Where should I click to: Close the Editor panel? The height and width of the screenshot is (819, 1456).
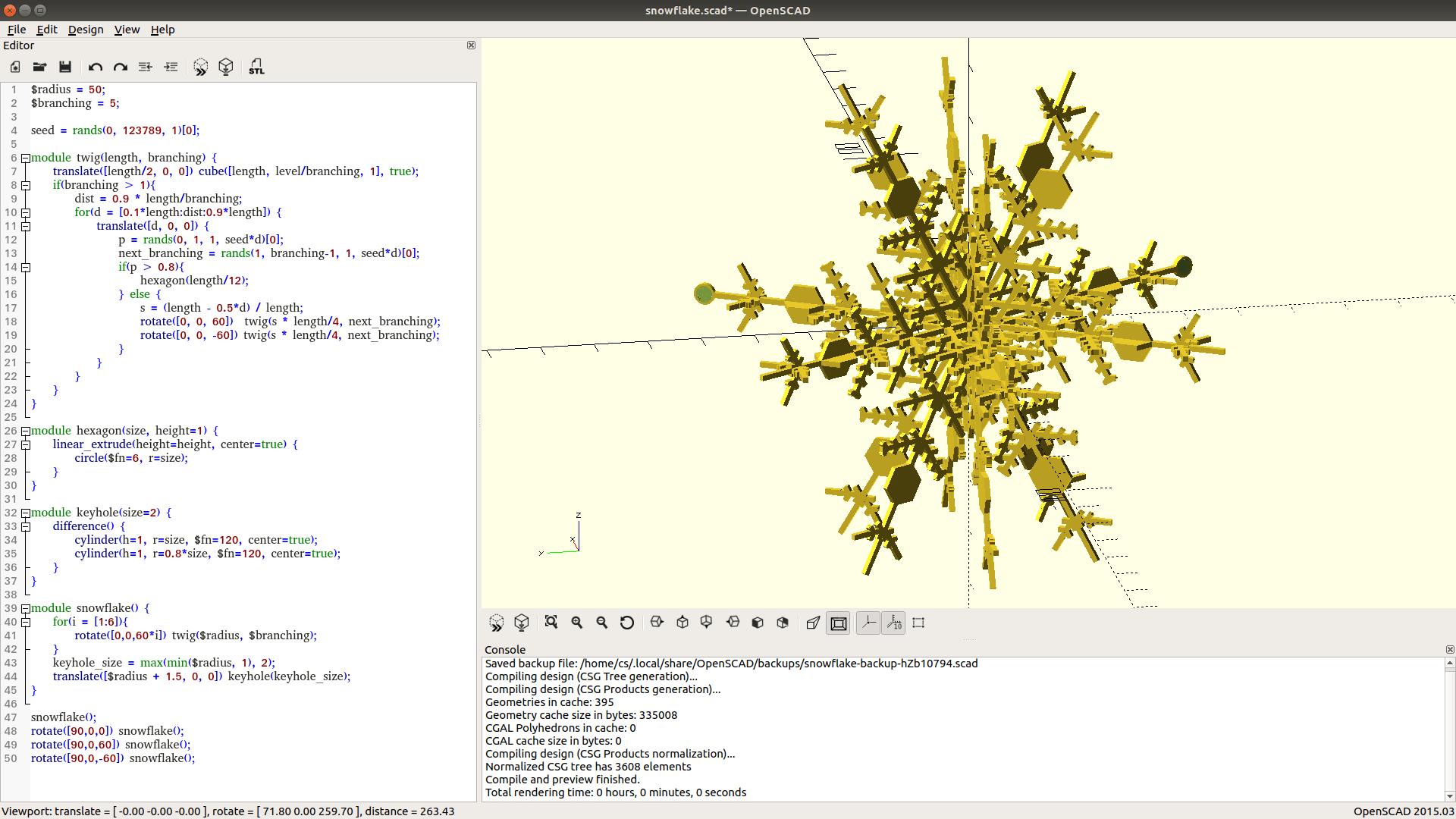tap(471, 45)
